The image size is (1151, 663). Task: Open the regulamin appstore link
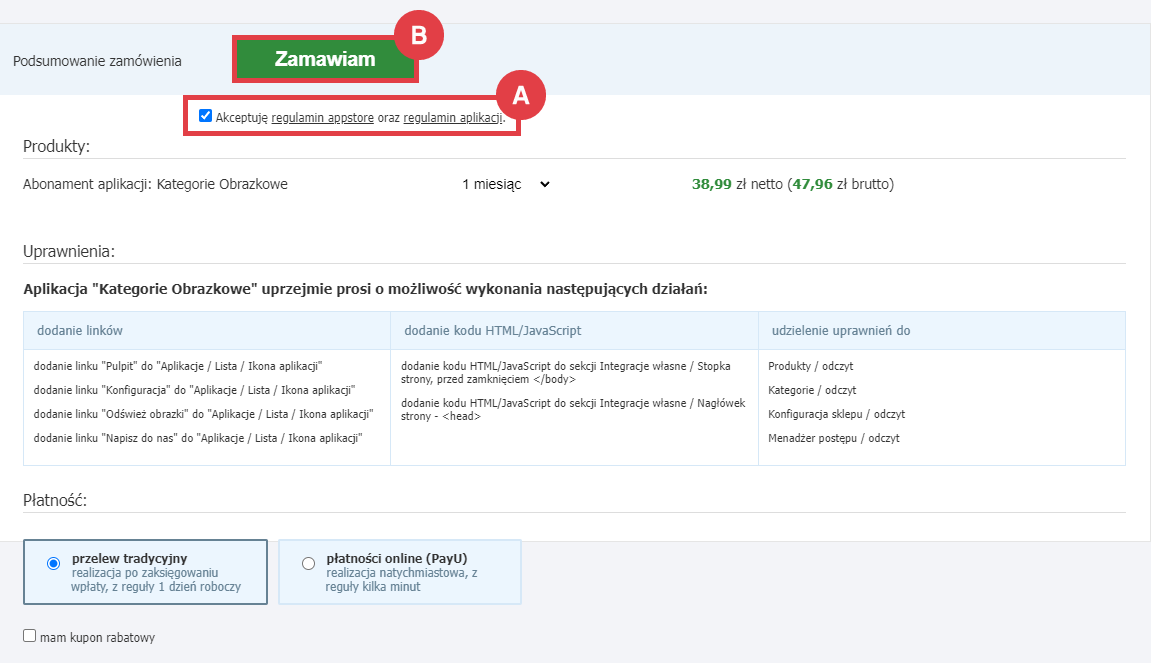(x=322, y=117)
